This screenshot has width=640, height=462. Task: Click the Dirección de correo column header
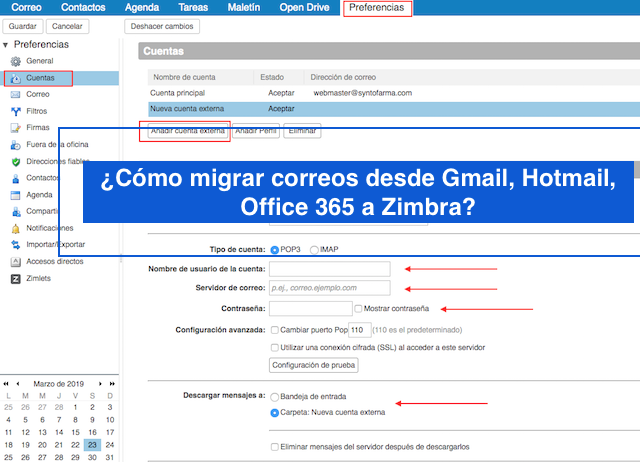pos(343,77)
